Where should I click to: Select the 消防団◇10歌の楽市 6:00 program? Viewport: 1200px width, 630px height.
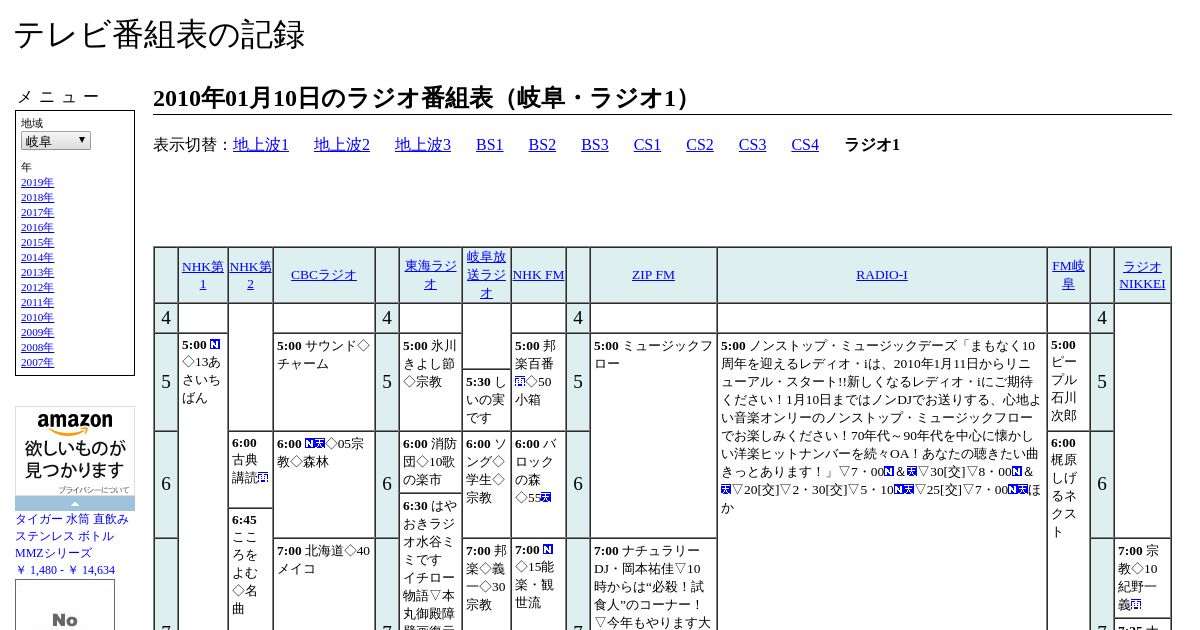click(431, 461)
